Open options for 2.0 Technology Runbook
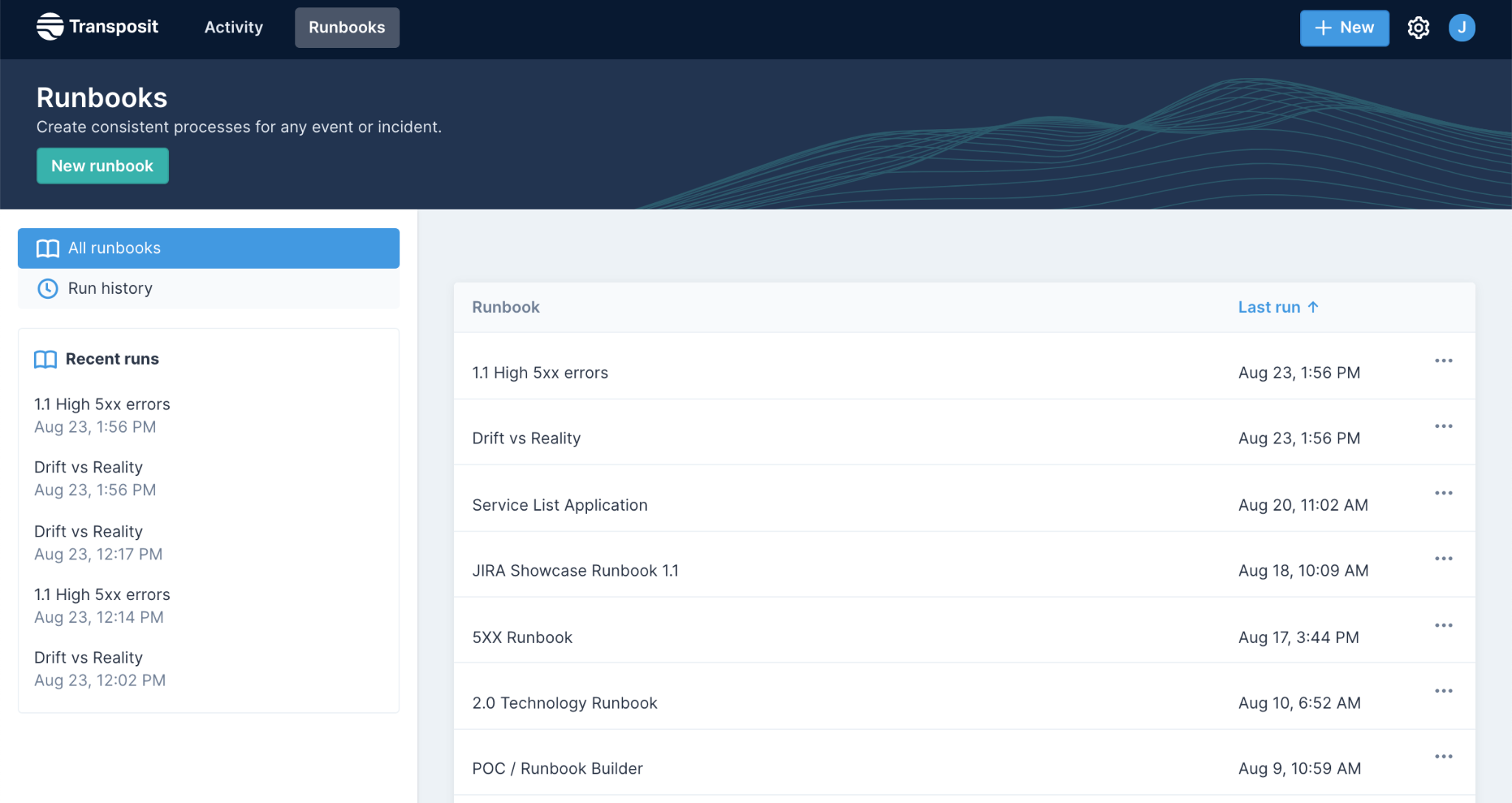1512x803 pixels. pyautogui.click(x=1443, y=691)
